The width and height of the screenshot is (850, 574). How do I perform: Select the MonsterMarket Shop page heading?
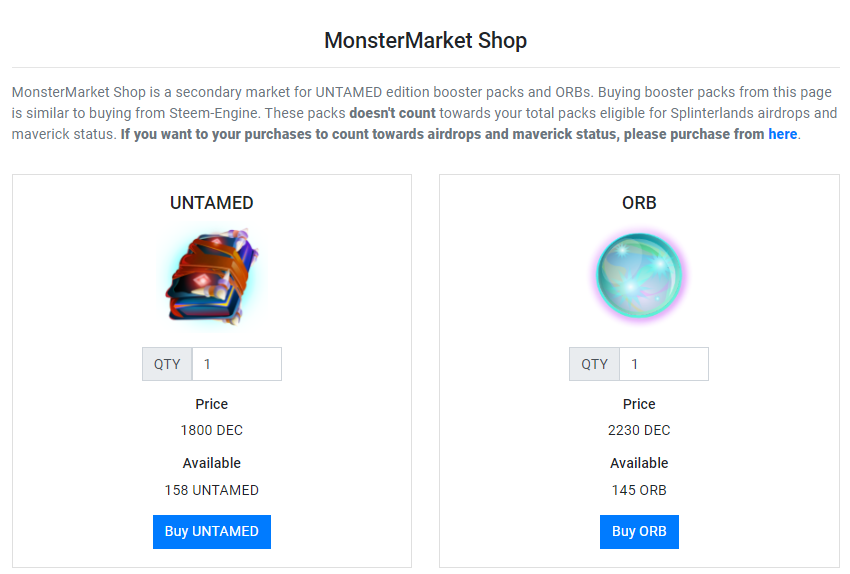pos(425,41)
